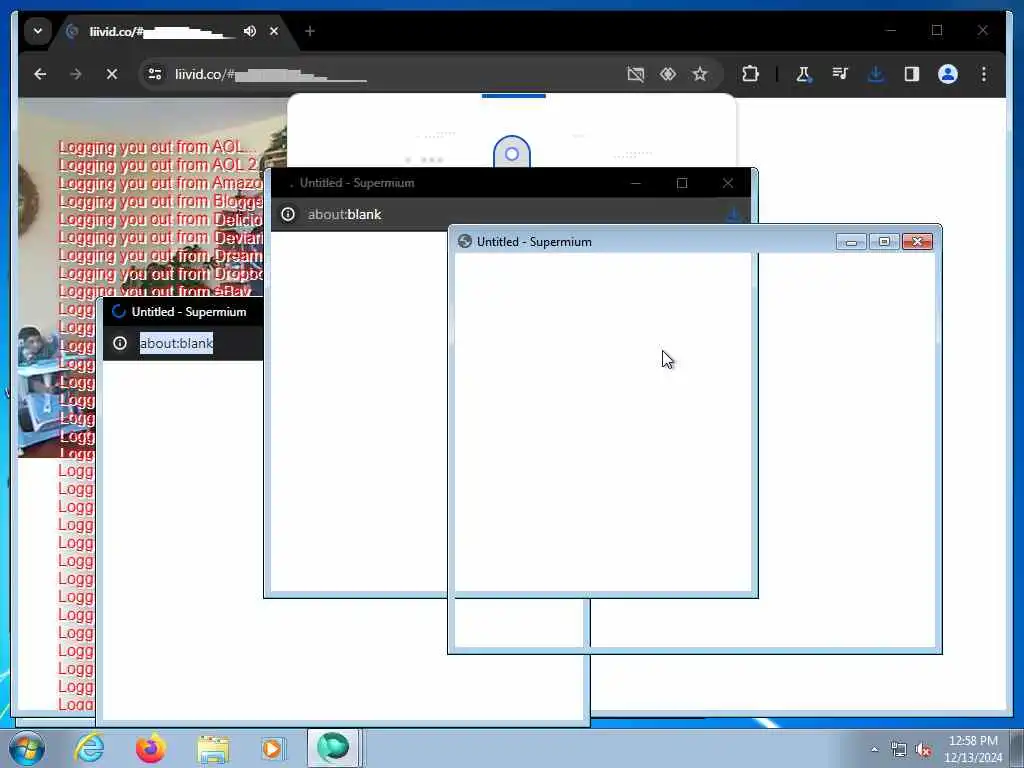This screenshot has height=768, width=1024.
Task: Click about:blank address in dark Supermium window
Action: 344,214
